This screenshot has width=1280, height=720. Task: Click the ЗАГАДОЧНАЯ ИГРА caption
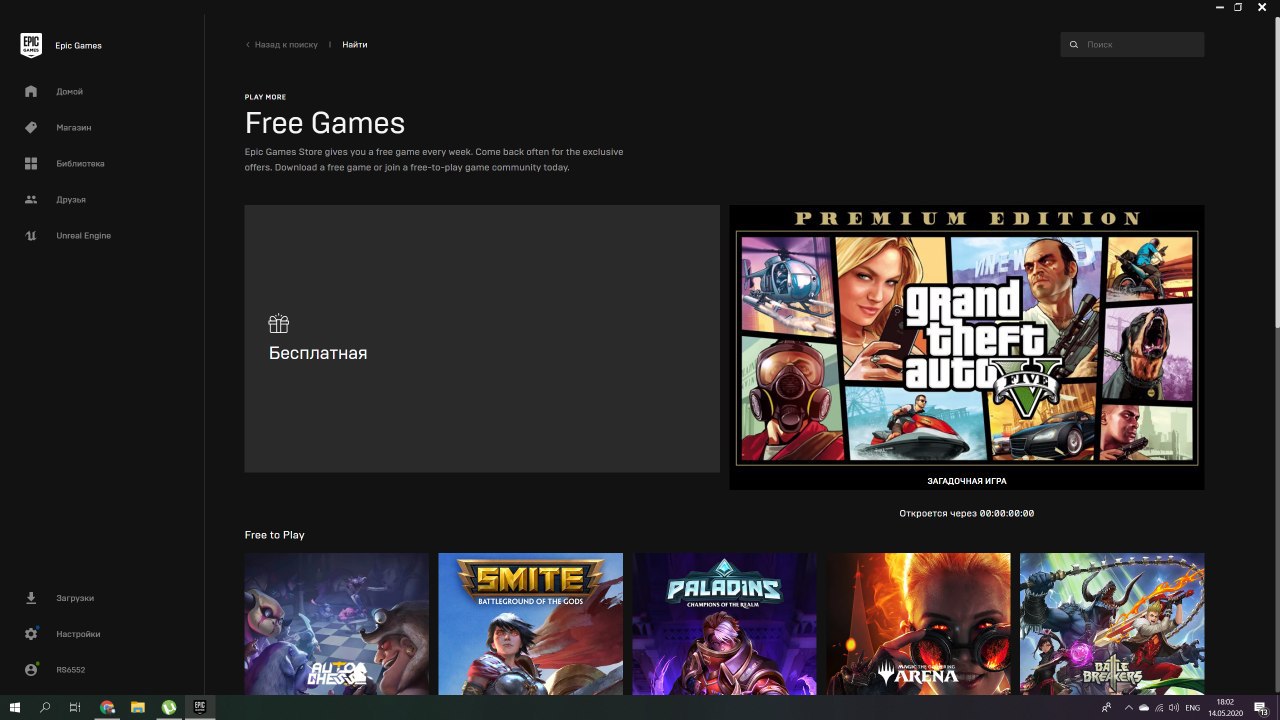tap(967, 481)
